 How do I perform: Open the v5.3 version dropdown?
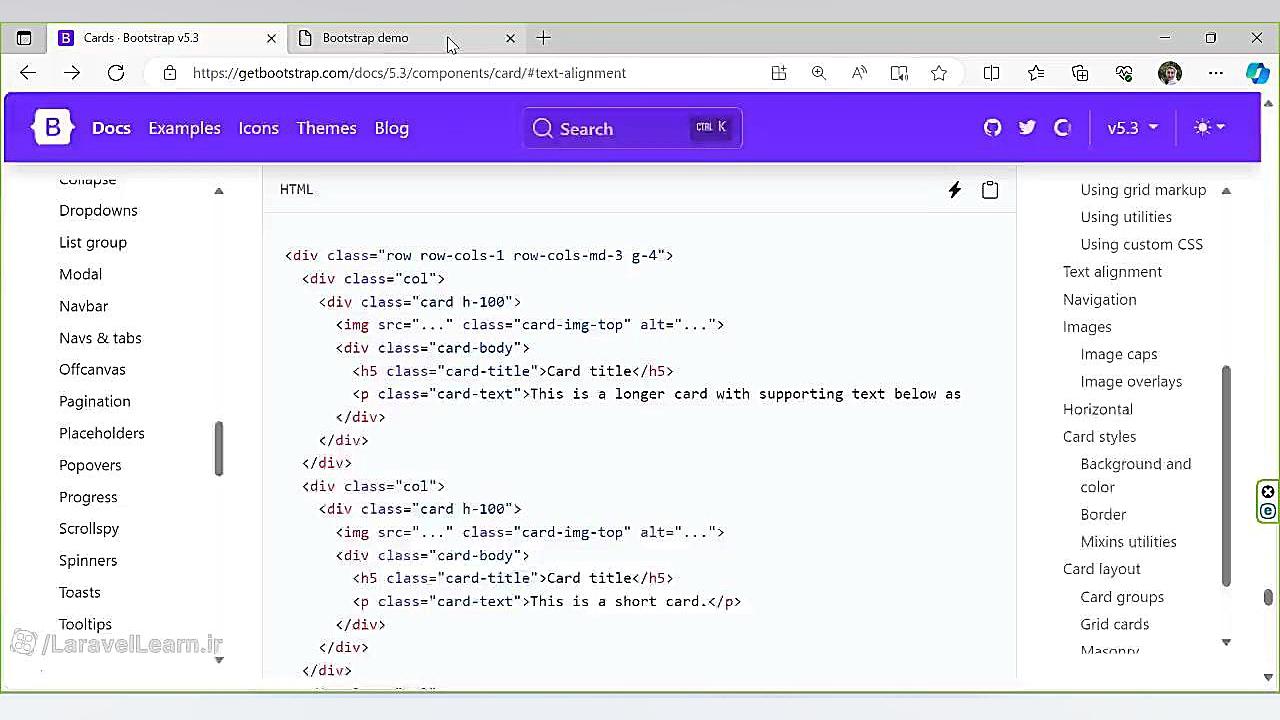pyautogui.click(x=1133, y=128)
